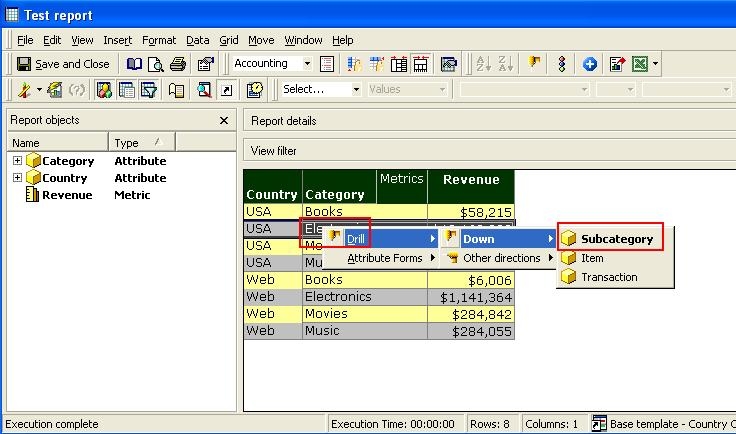Close the Report objects panel
The width and height of the screenshot is (736, 434).
224,121
